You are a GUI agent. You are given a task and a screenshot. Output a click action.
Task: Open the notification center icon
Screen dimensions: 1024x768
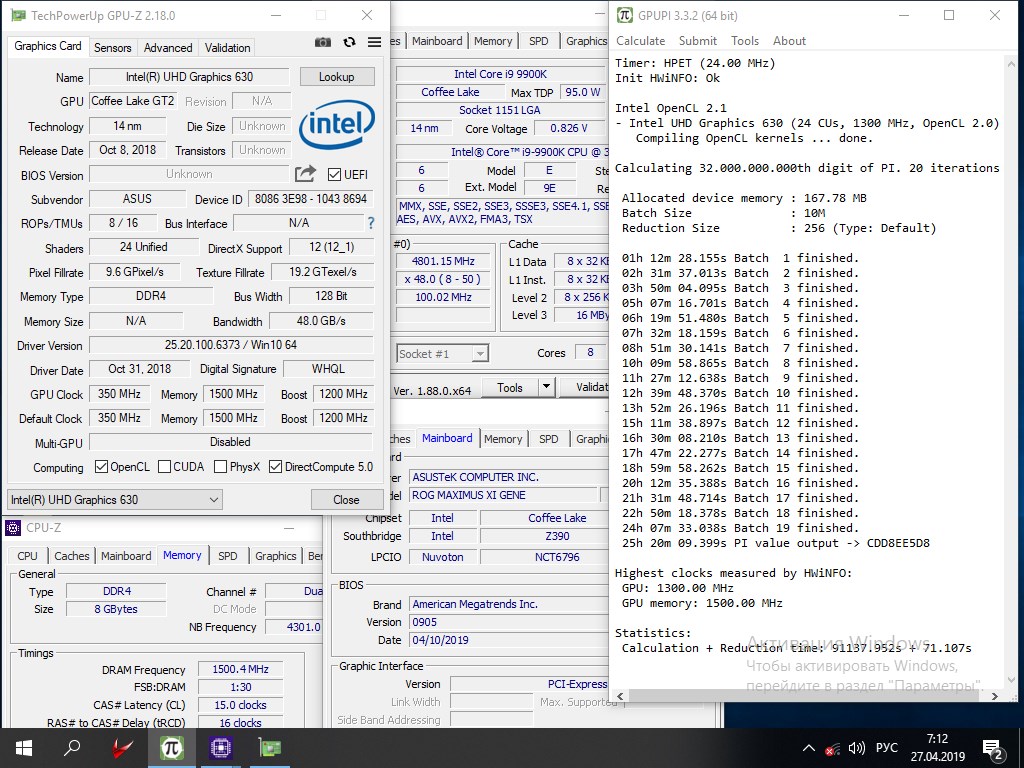click(x=993, y=749)
